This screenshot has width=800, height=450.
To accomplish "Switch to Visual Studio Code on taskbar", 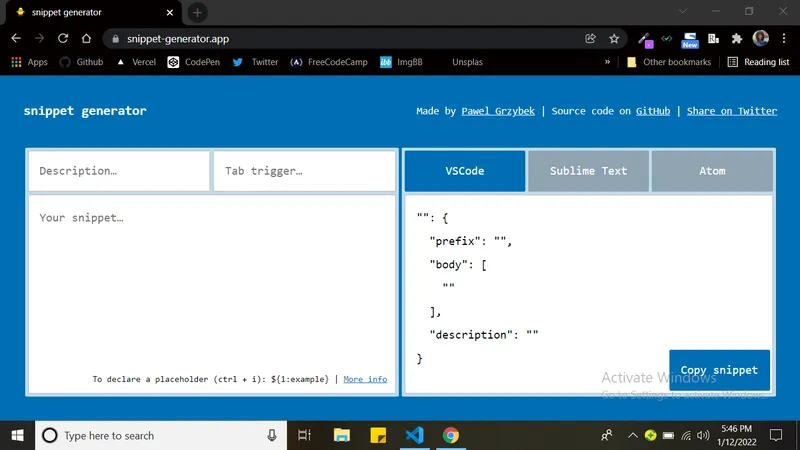I will pos(415,435).
